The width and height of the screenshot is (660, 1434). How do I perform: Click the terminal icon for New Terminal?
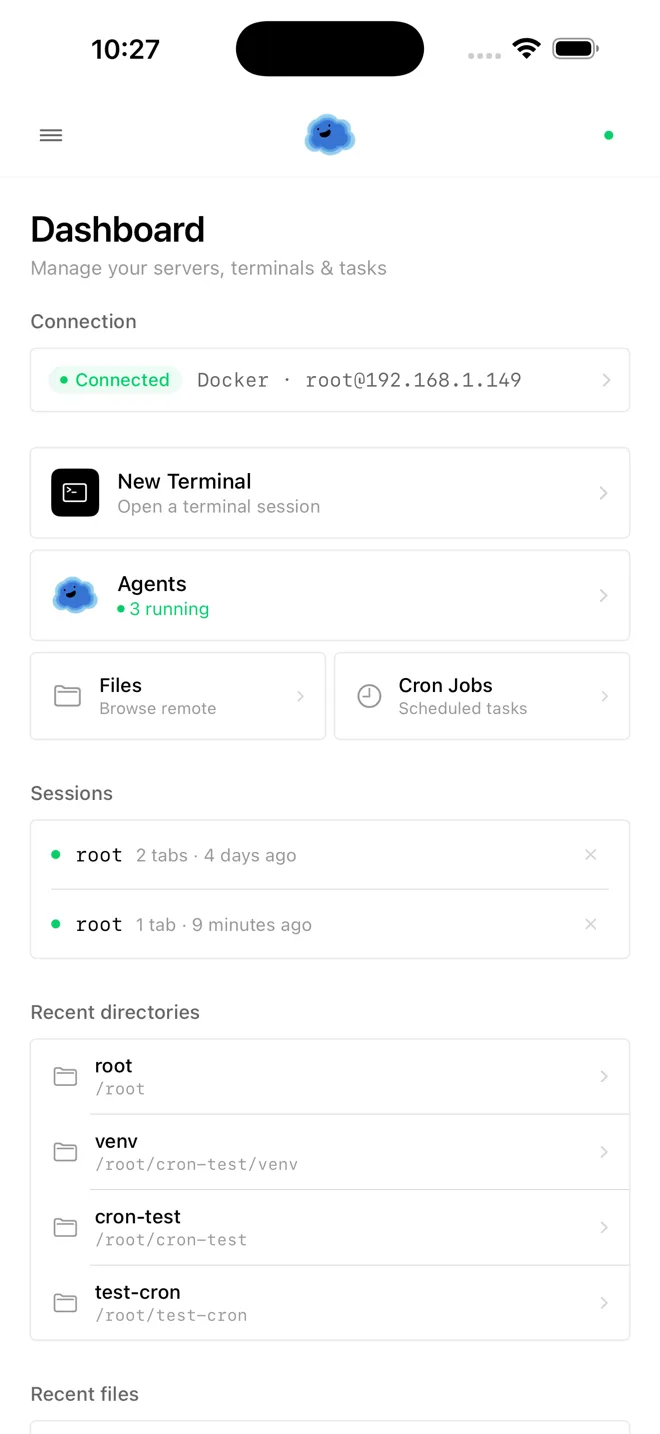point(75,492)
